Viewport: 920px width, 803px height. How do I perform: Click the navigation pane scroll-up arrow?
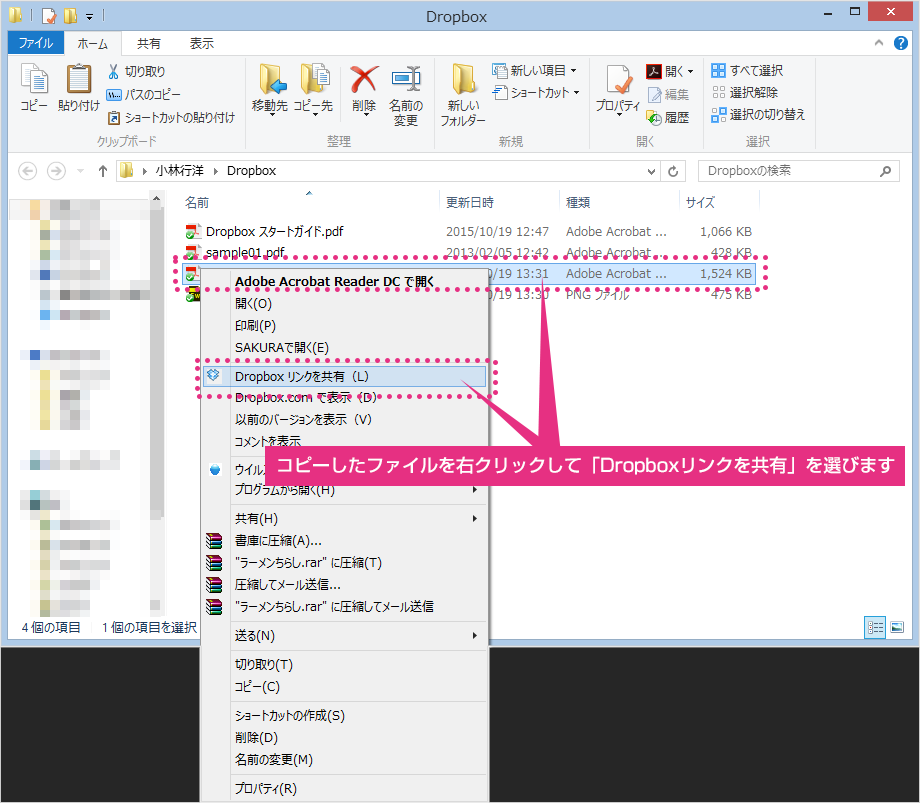[156, 199]
